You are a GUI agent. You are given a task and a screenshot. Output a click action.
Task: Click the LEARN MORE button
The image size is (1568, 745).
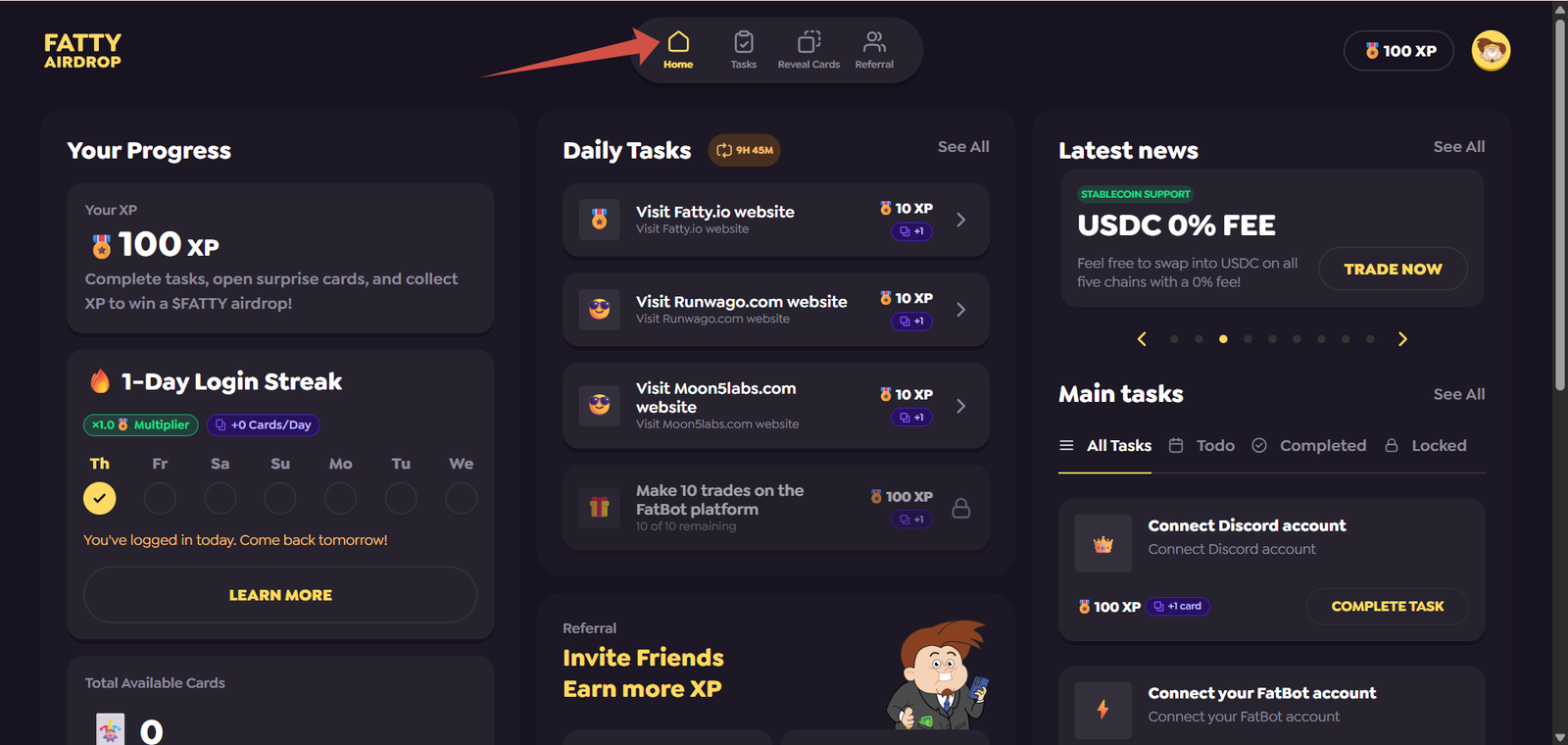[280, 595]
